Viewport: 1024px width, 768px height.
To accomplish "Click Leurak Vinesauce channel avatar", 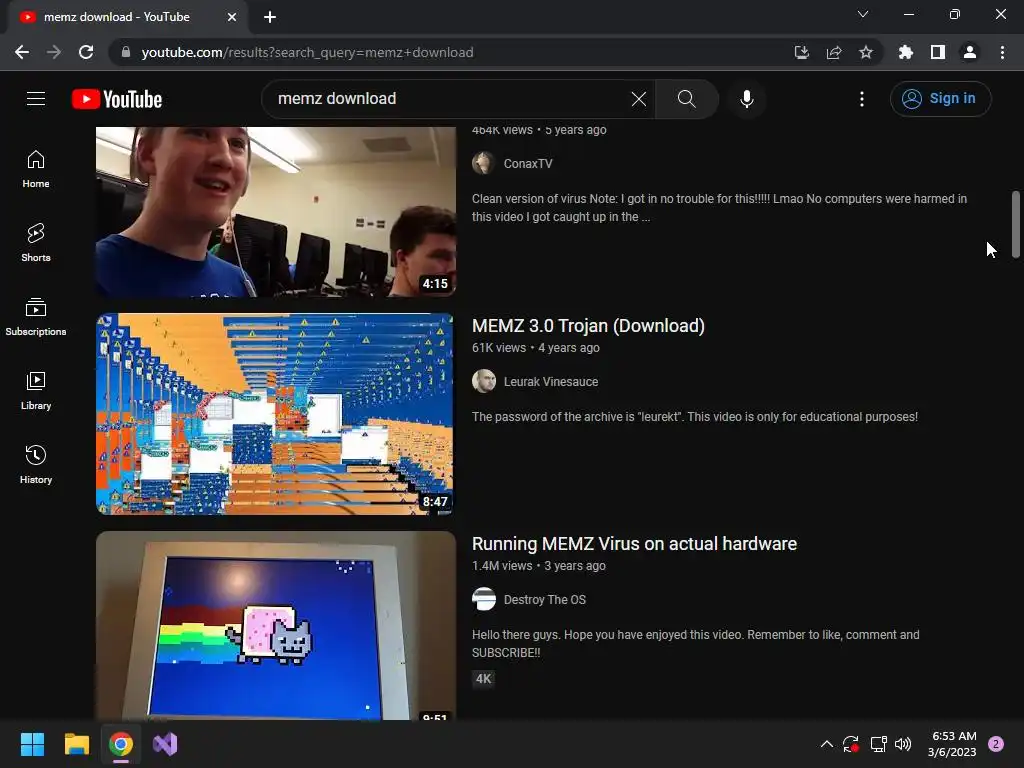I will (484, 381).
